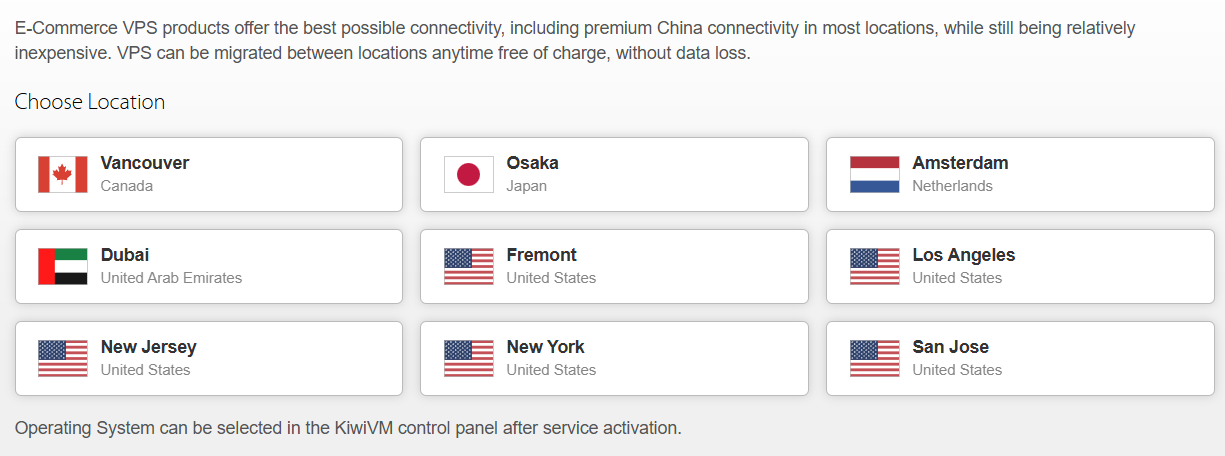Click the Canada flag icon

pyautogui.click(x=62, y=174)
